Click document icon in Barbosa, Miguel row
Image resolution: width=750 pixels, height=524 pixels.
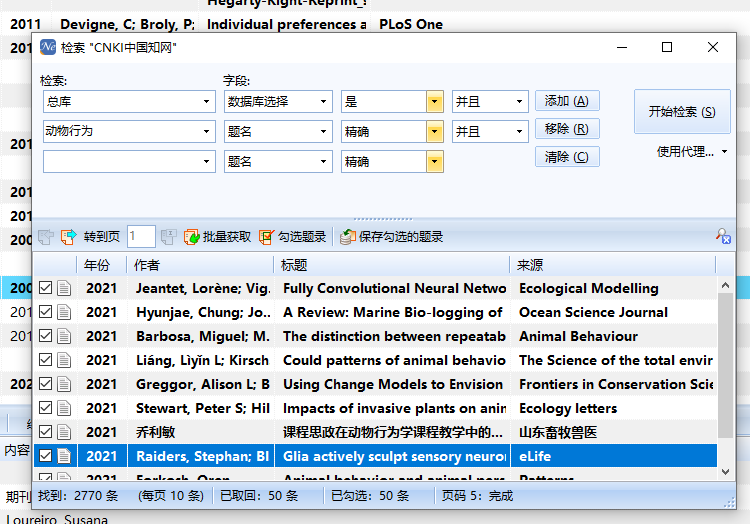pos(64,336)
